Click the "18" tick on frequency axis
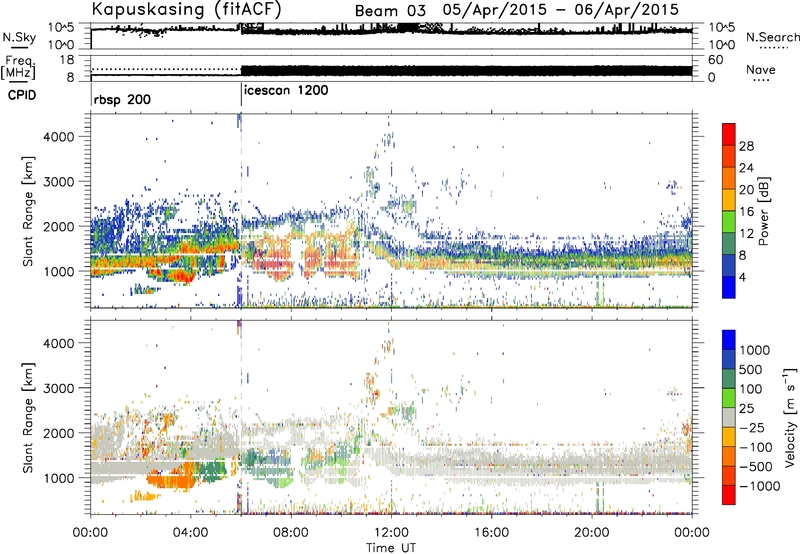The height and width of the screenshot is (554, 800). coord(67,60)
